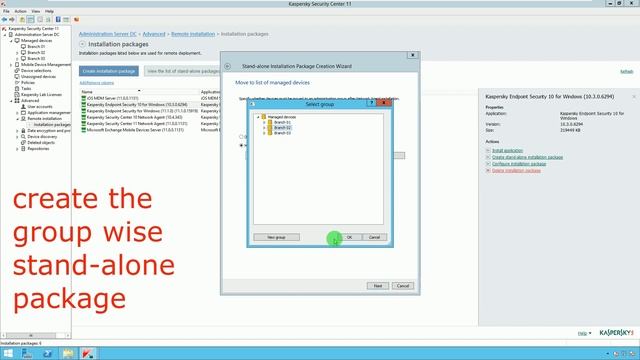Click Next in the package creation wizard

[x=378, y=286]
